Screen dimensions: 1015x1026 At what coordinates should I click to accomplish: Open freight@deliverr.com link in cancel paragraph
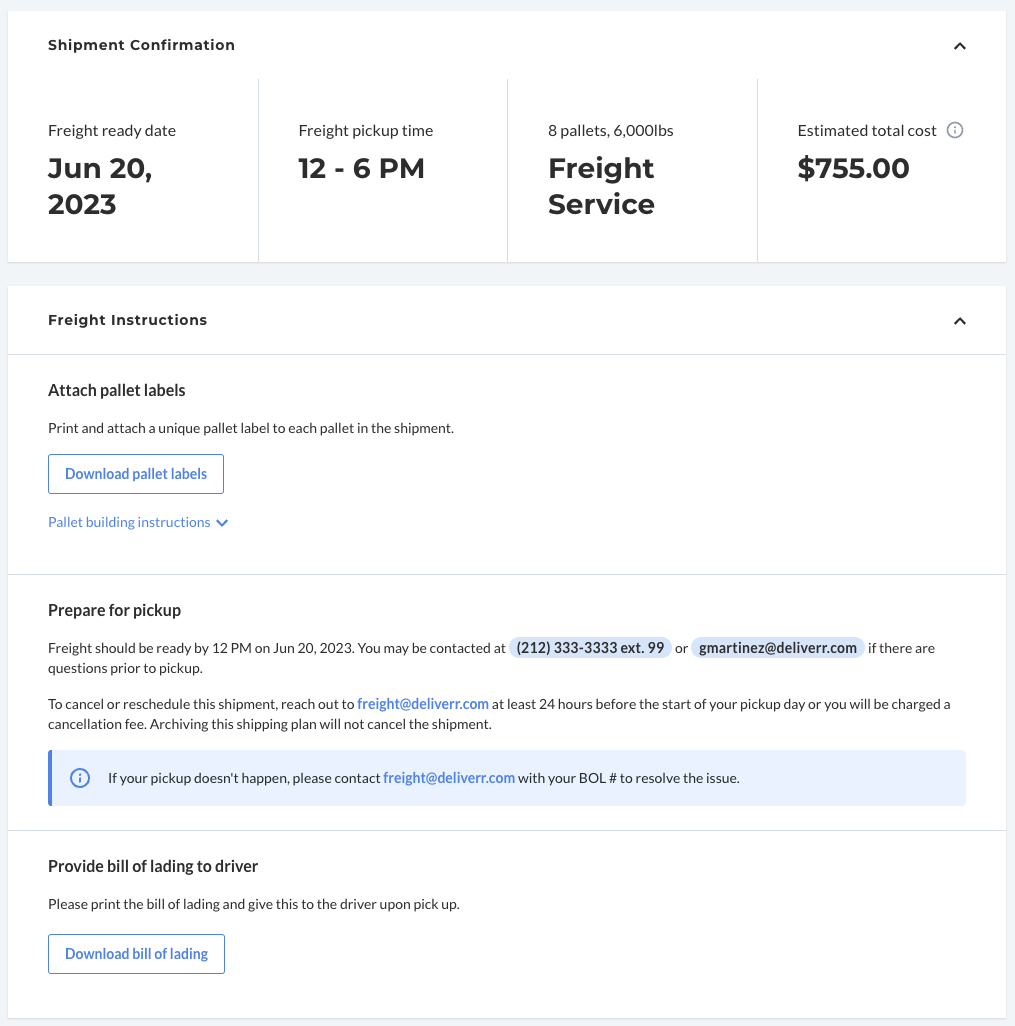[x=423, y=704]
